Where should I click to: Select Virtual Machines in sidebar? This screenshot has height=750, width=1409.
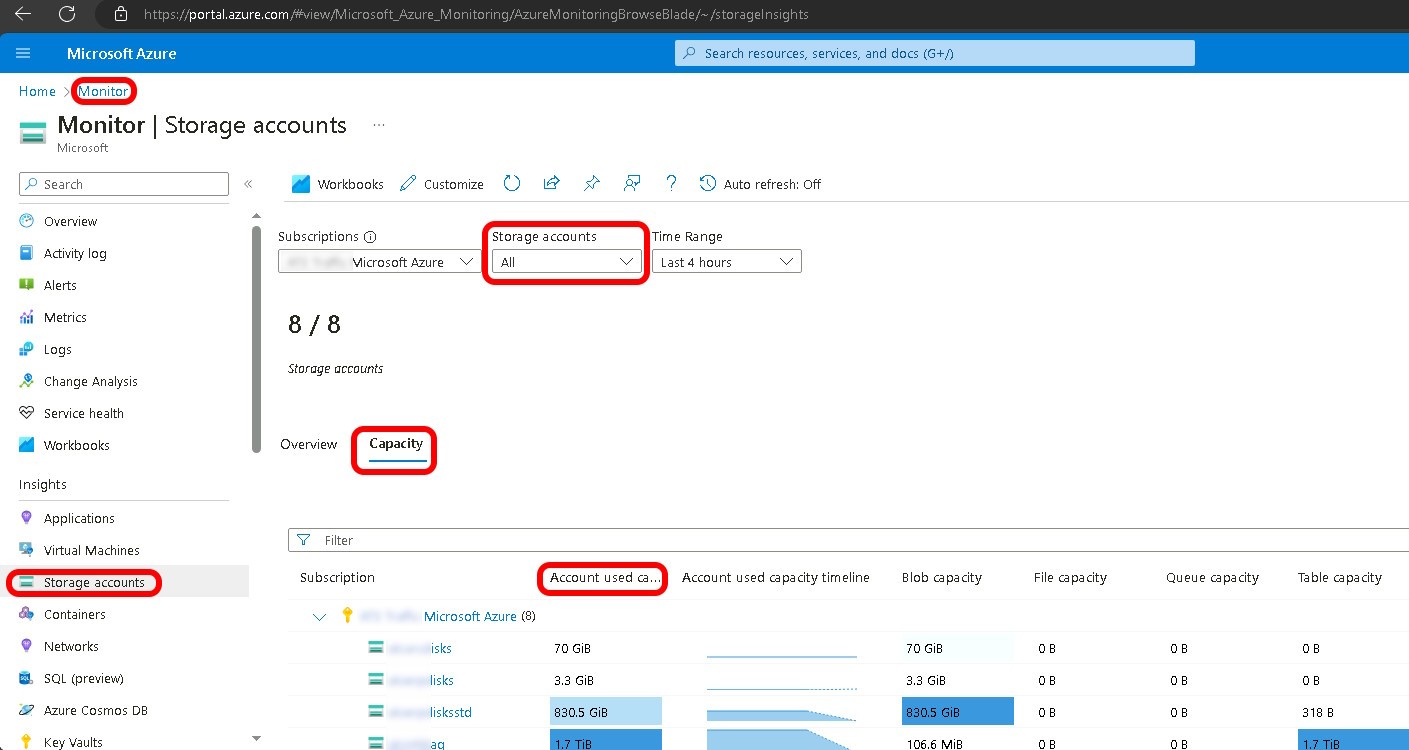91,550
